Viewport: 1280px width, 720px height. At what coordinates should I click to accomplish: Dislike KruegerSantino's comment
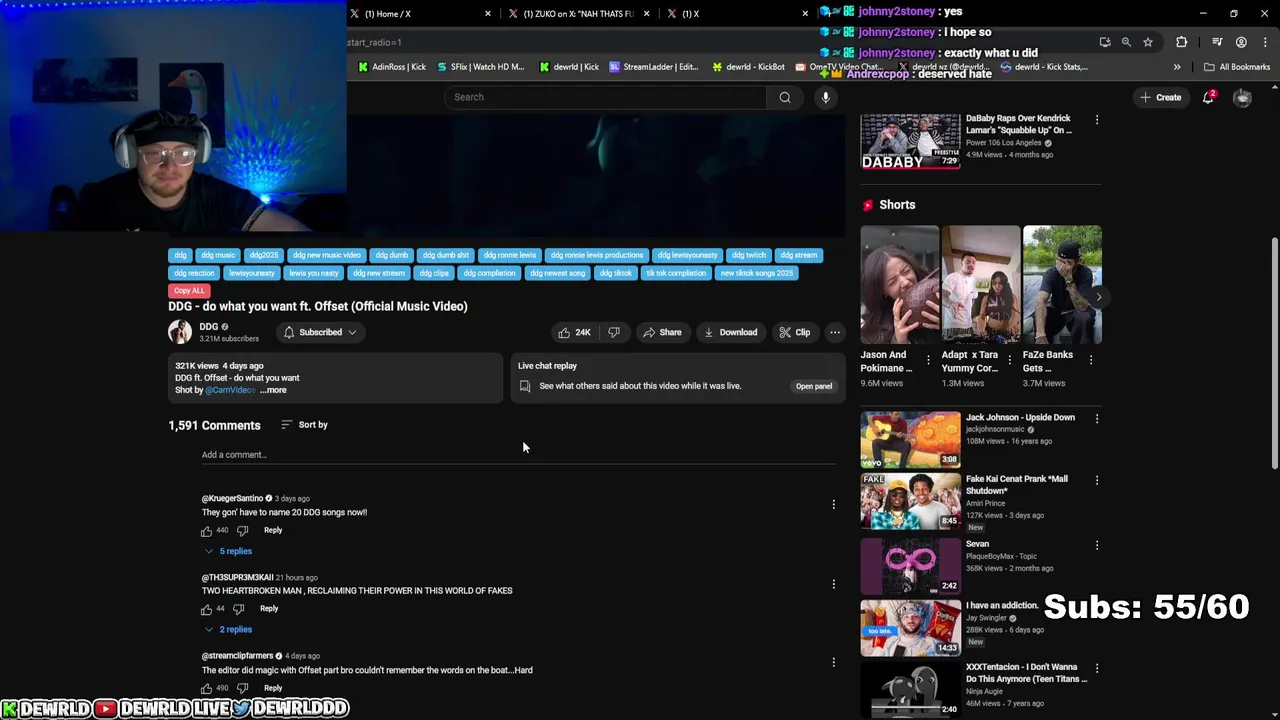coord(242,531)
